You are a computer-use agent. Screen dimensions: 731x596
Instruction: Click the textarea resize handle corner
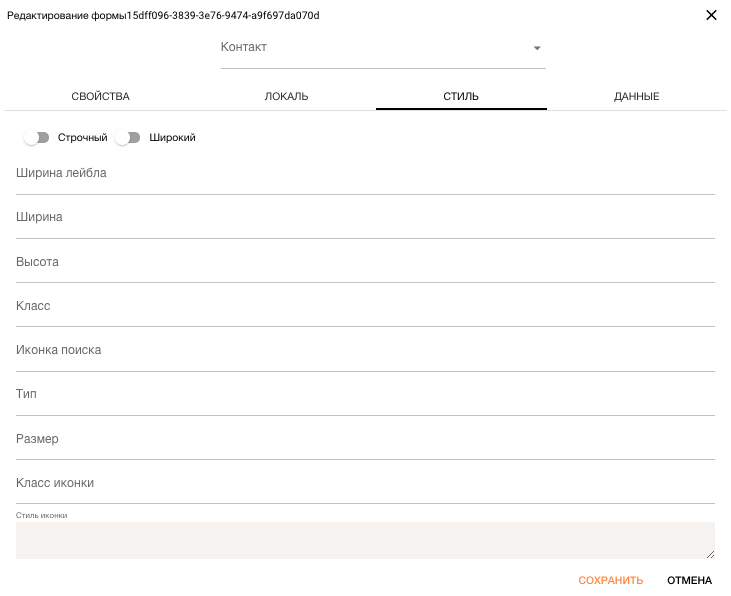pyautogui.click(x=710, y=554)
